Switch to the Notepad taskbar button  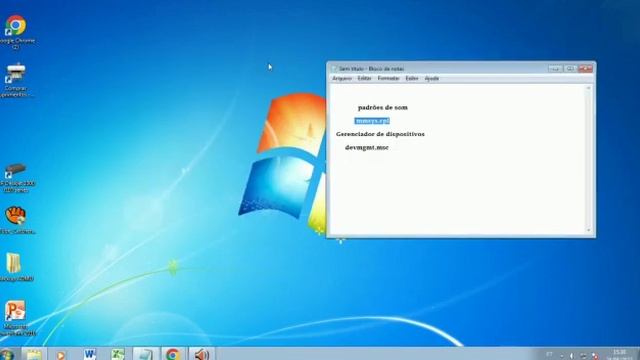point(145,354)
